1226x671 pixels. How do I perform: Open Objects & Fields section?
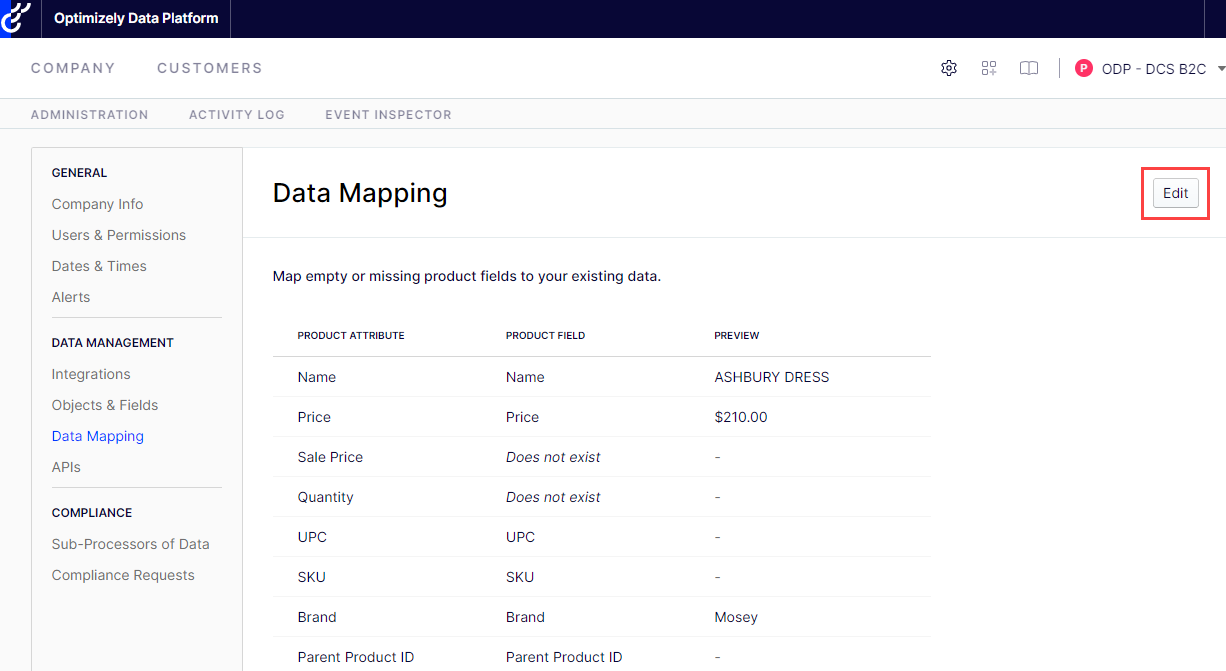click(x=105, y=405)
